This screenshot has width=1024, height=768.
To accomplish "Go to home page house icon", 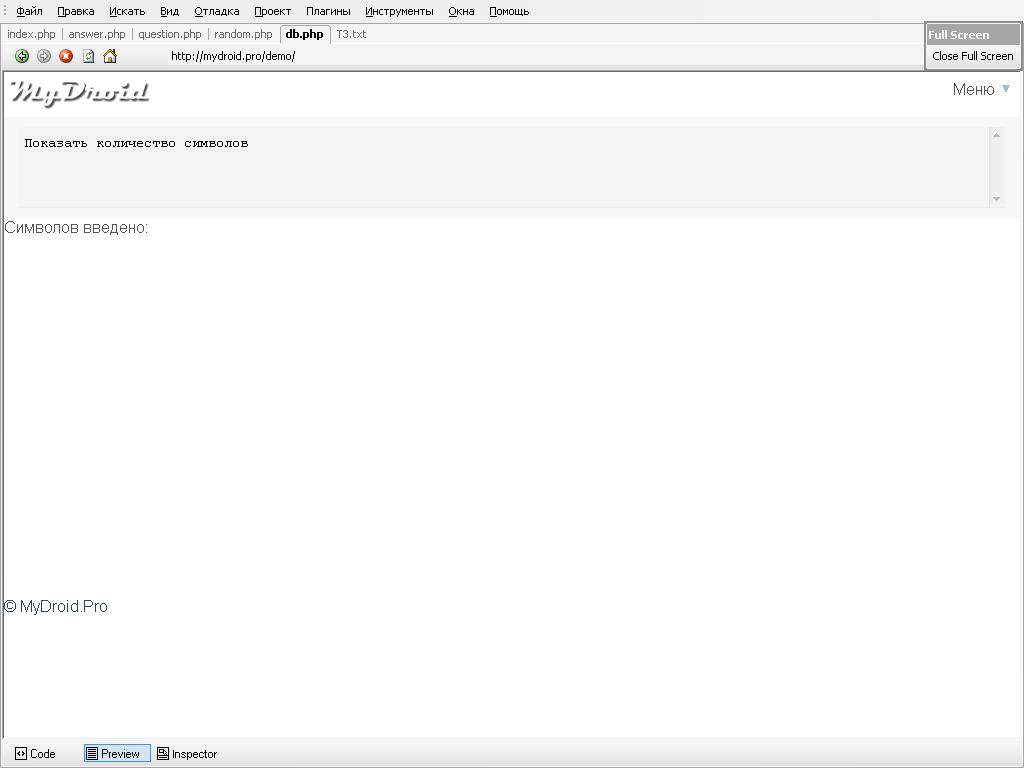I will 110,56.
